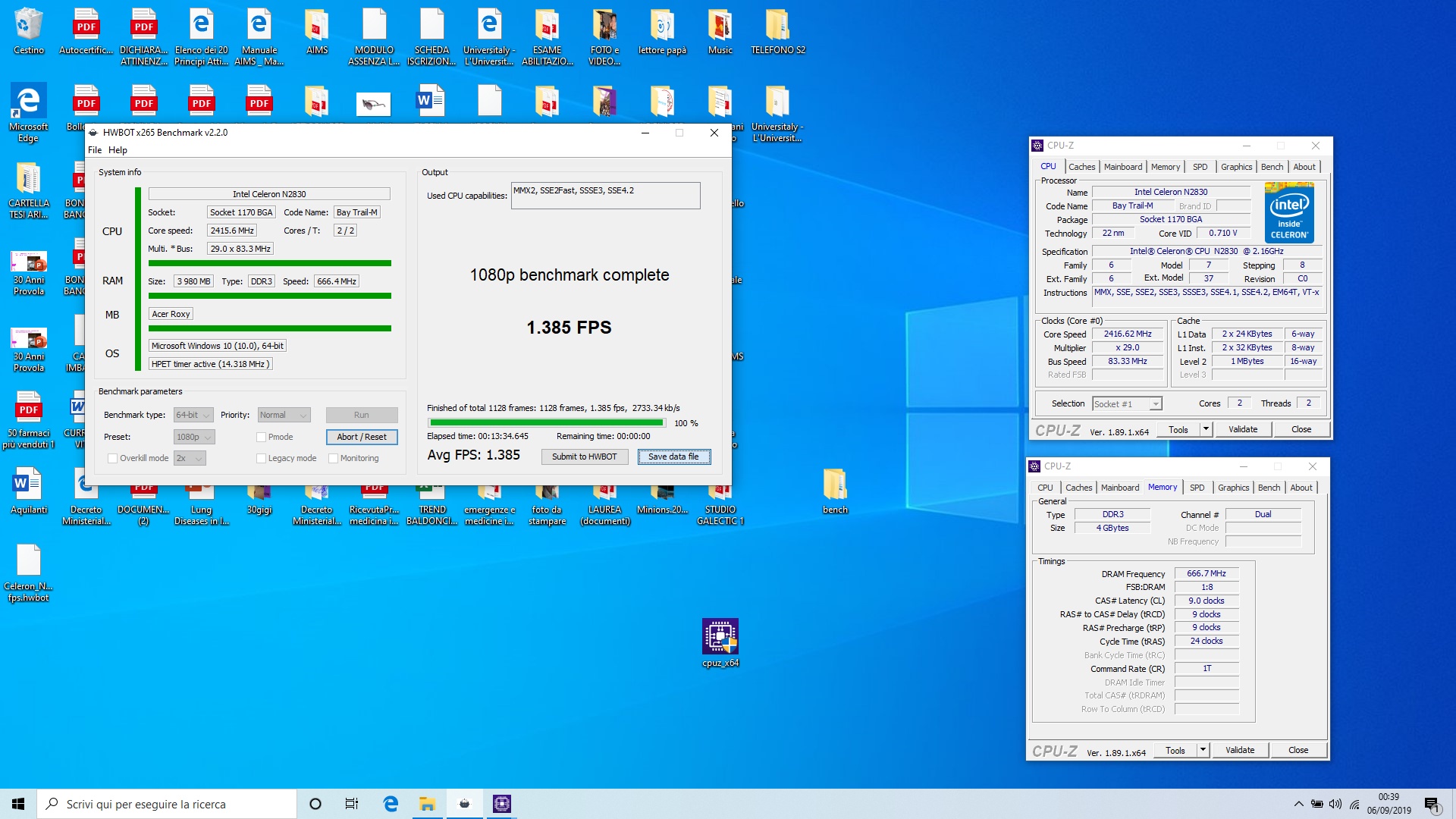Click Validate in upper CPU-Z window
This screenshot has width=1456, height=819.
pos(1243,429)
